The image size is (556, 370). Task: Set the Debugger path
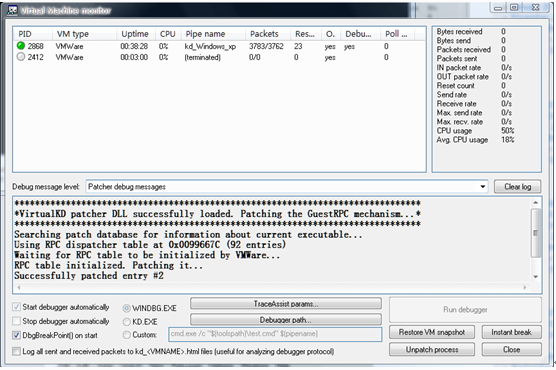(x=286, y=320)
